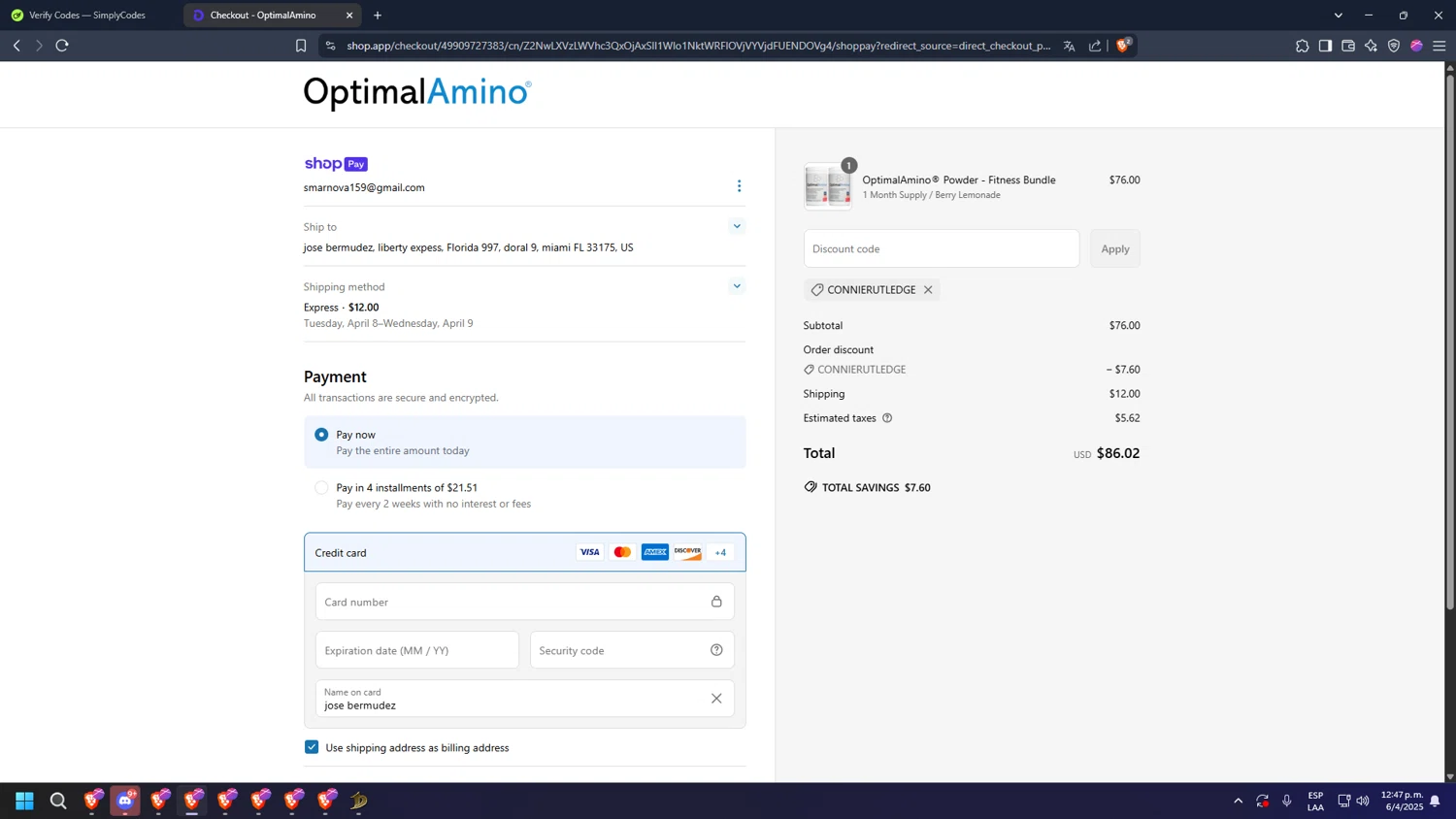This screenshot has height=819, width=1456.
Task: Click the Discover card logo
Action: [687, 552]
